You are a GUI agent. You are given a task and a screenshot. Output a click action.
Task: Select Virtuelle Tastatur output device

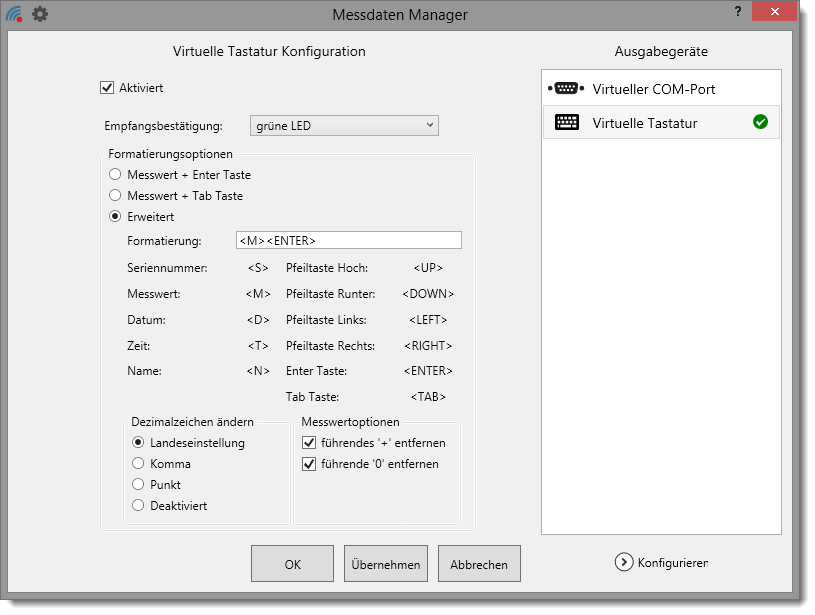point(645,123)
